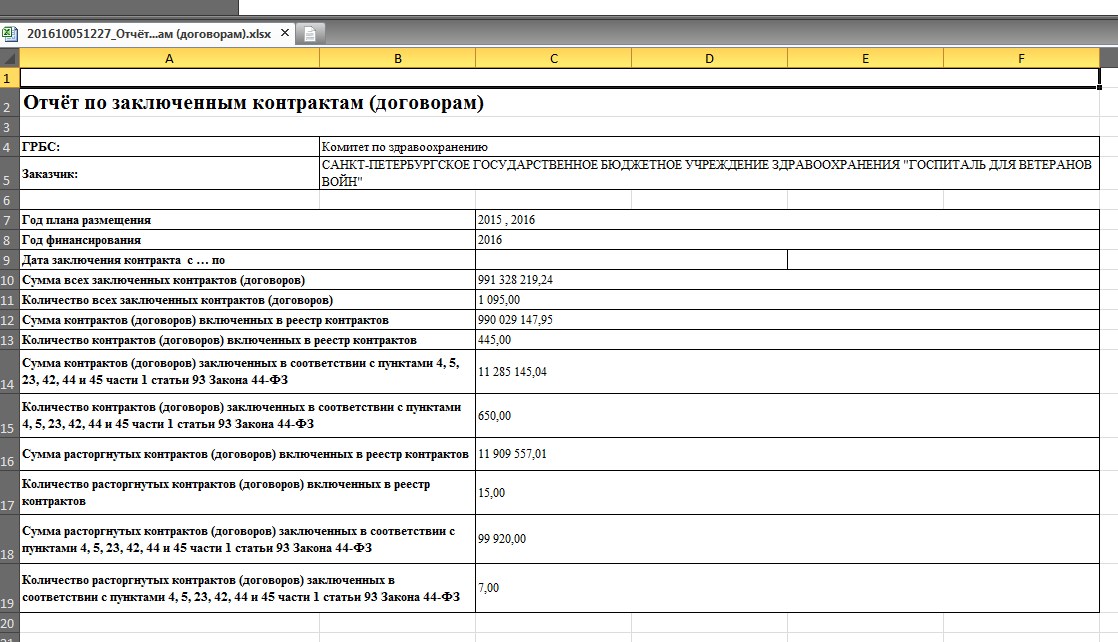Select column E header

click(x=865, y=58)
